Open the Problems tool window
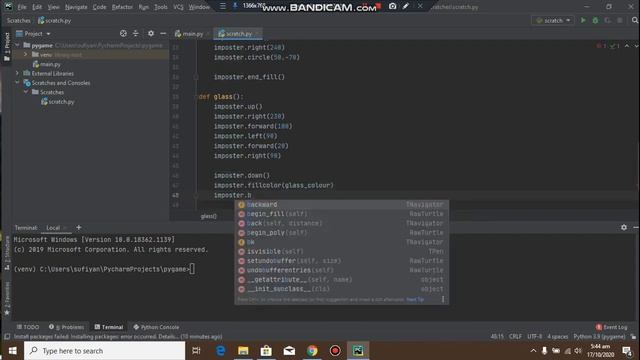 67,327
